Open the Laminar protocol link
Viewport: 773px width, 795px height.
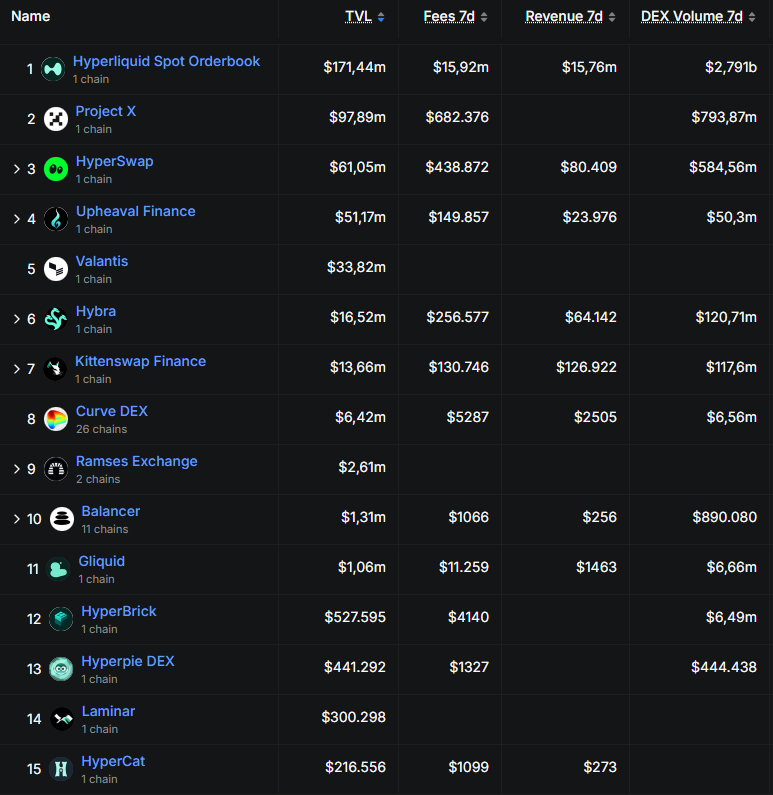(108, 711)
